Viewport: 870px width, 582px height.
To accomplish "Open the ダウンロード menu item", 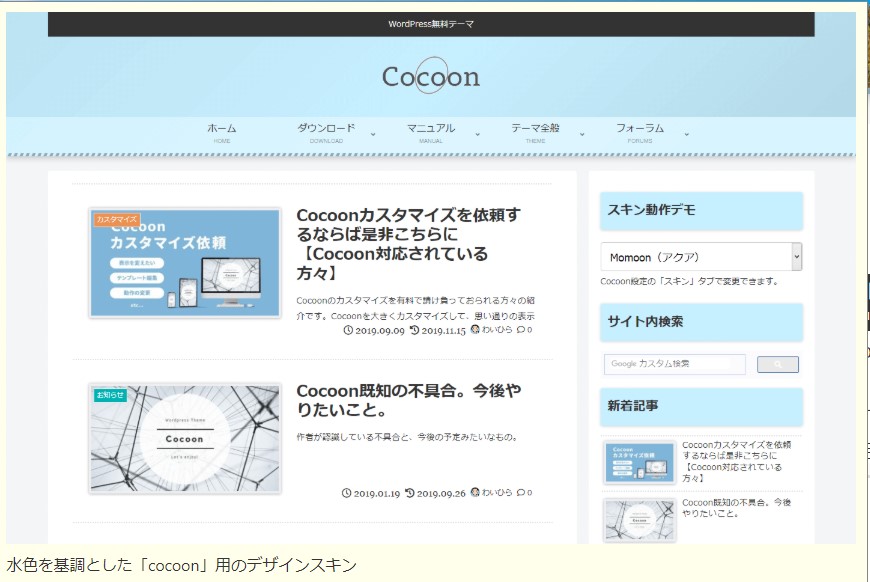I will click(326, 133).
